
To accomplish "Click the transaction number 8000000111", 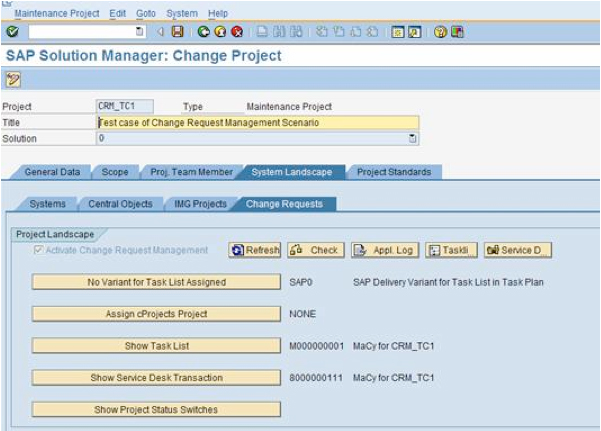I will [316, 378].
